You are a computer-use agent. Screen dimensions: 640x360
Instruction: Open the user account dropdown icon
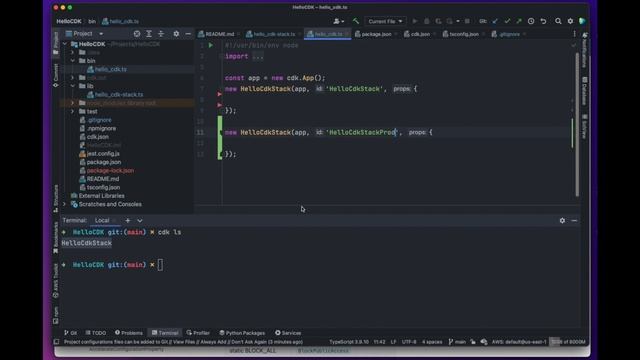[x=339, y=21]
